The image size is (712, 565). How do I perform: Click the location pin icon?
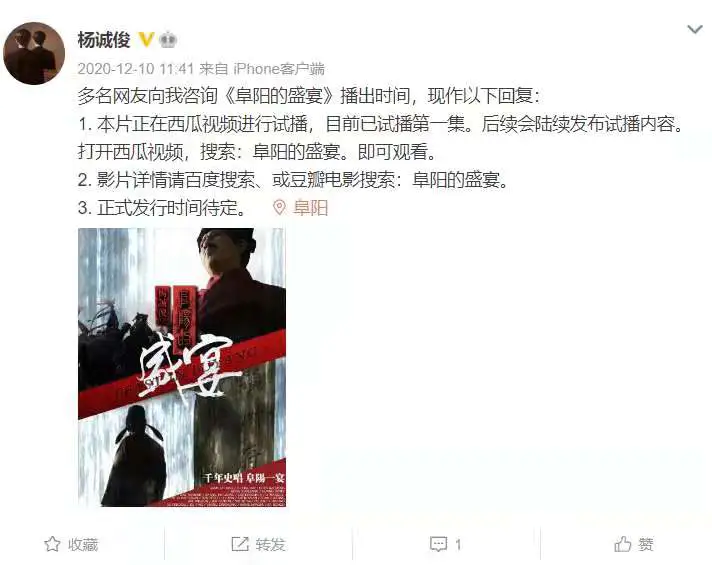pyautogui.click(x=279, y=208)
